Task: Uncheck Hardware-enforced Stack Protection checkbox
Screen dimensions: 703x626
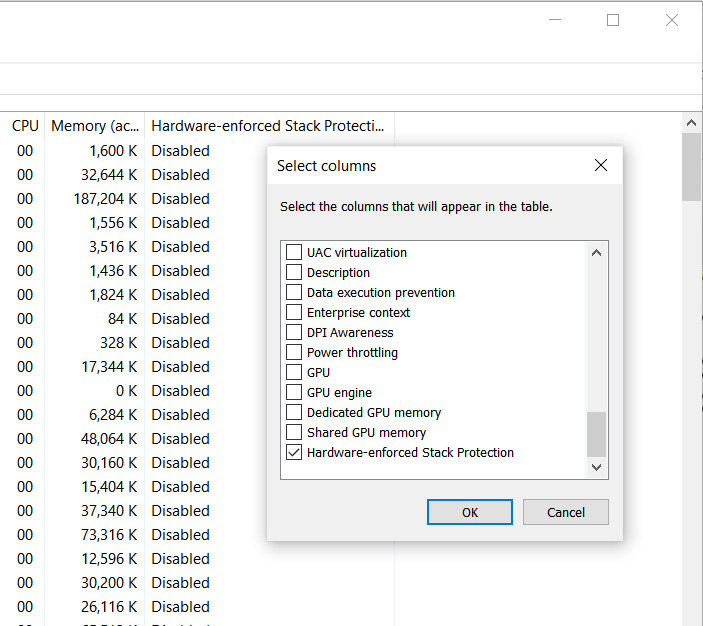Action: click(x=294, y=452)
